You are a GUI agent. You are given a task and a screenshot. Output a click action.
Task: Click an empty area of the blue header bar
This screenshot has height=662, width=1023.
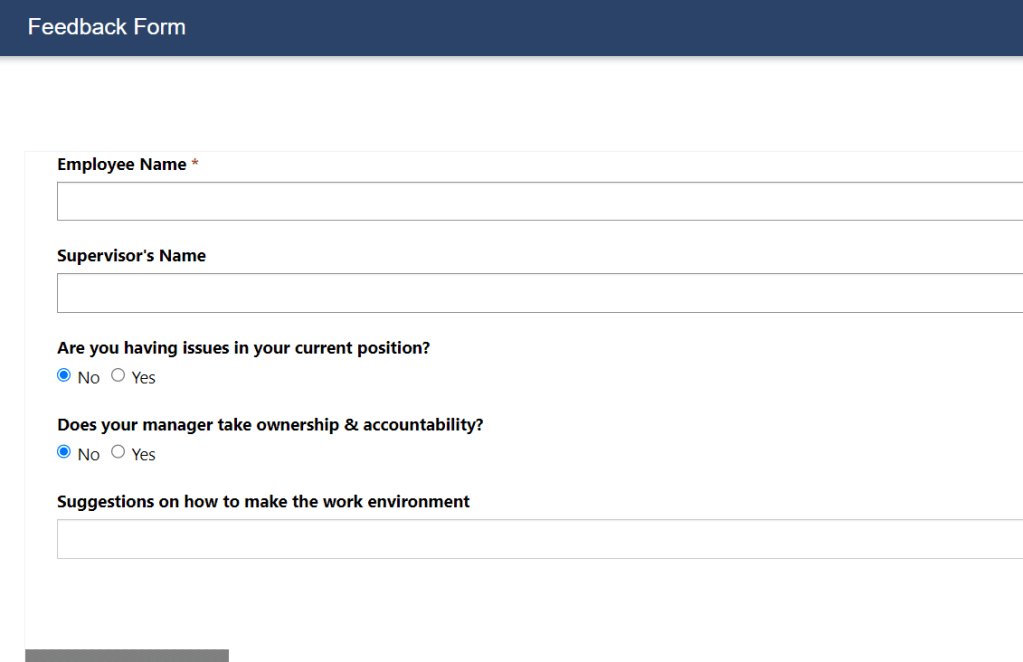point(600,27)
